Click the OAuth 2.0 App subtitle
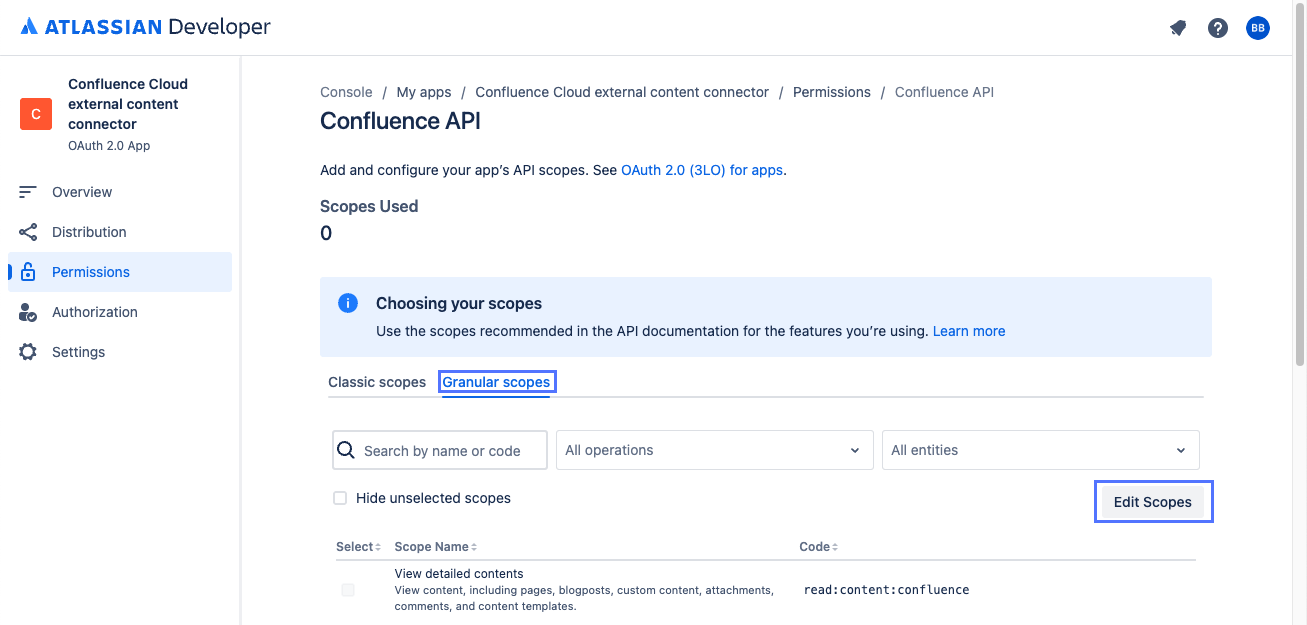 pos(109,146)
